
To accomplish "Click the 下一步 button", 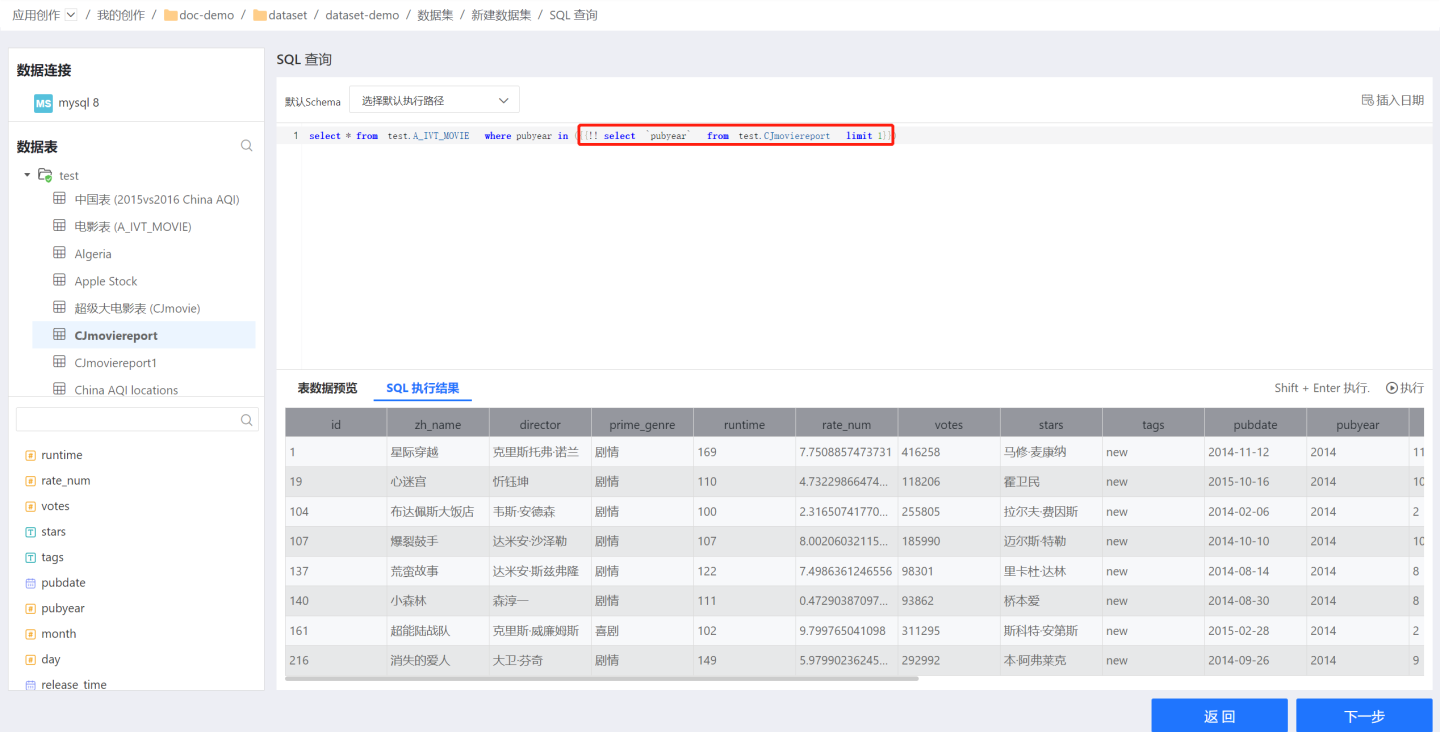I will pos(1364,716).
